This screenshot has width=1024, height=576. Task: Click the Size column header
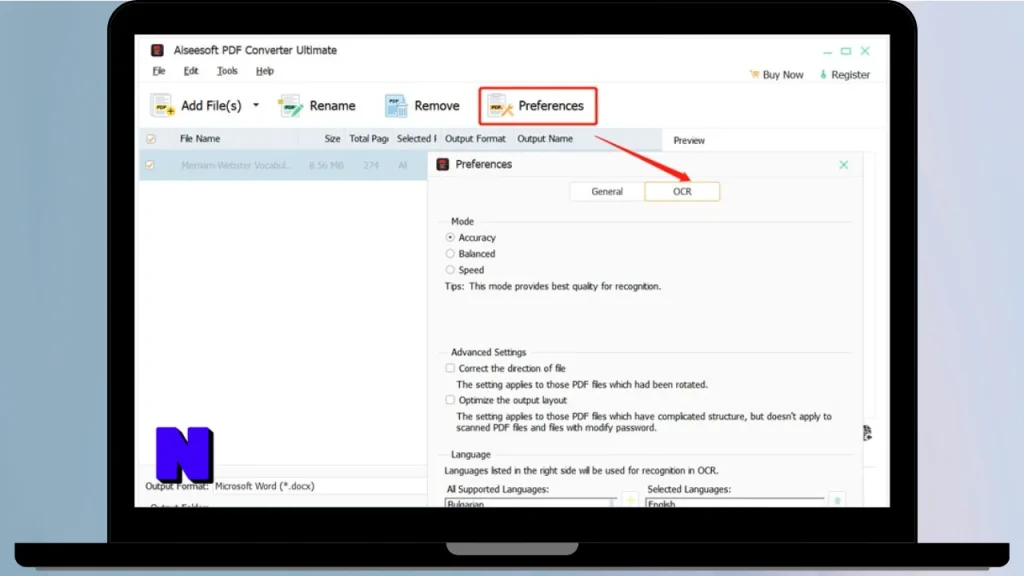pos(332,138)
